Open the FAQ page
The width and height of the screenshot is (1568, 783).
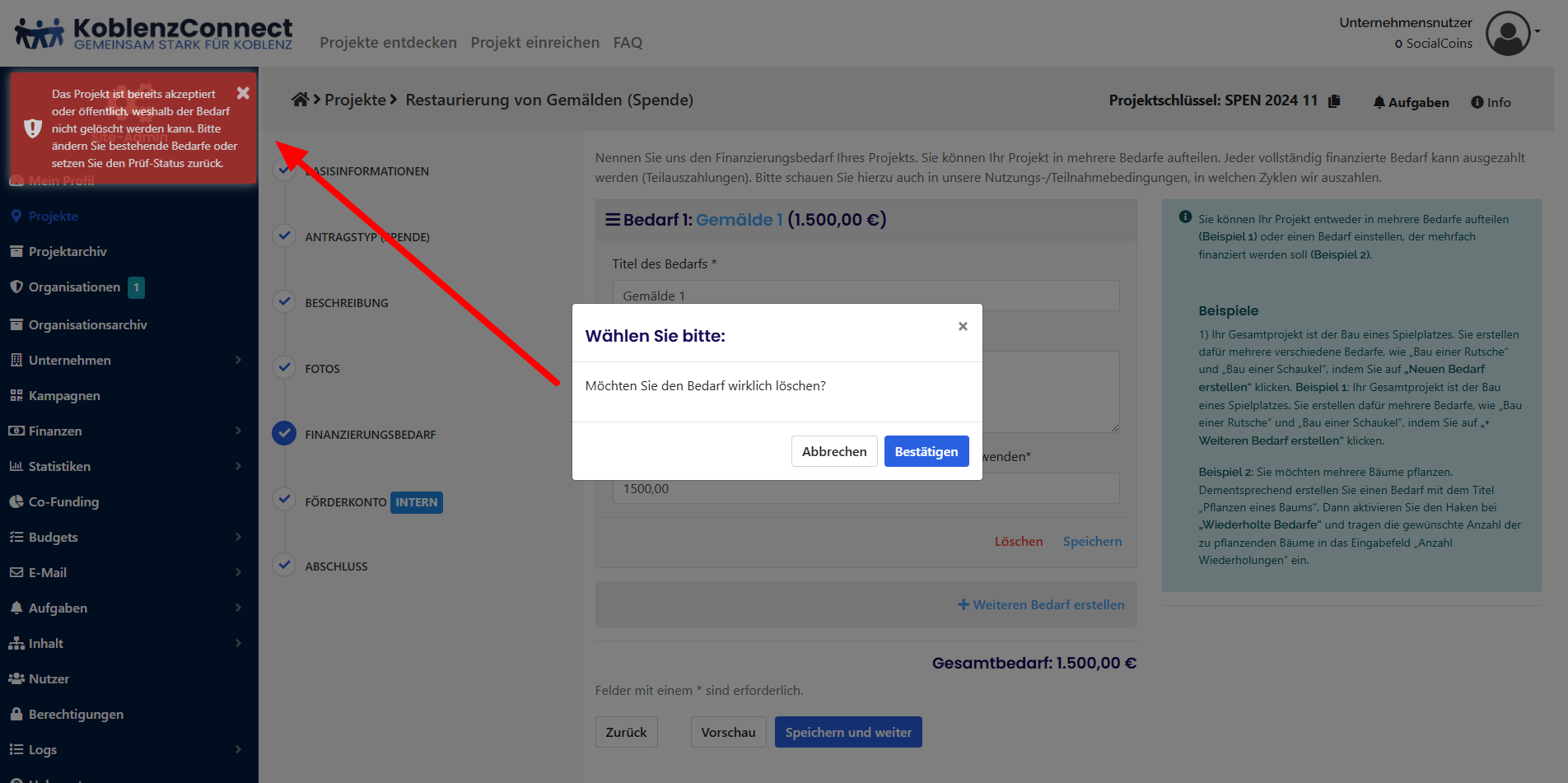pyautogui.click(x=627, y=42)
